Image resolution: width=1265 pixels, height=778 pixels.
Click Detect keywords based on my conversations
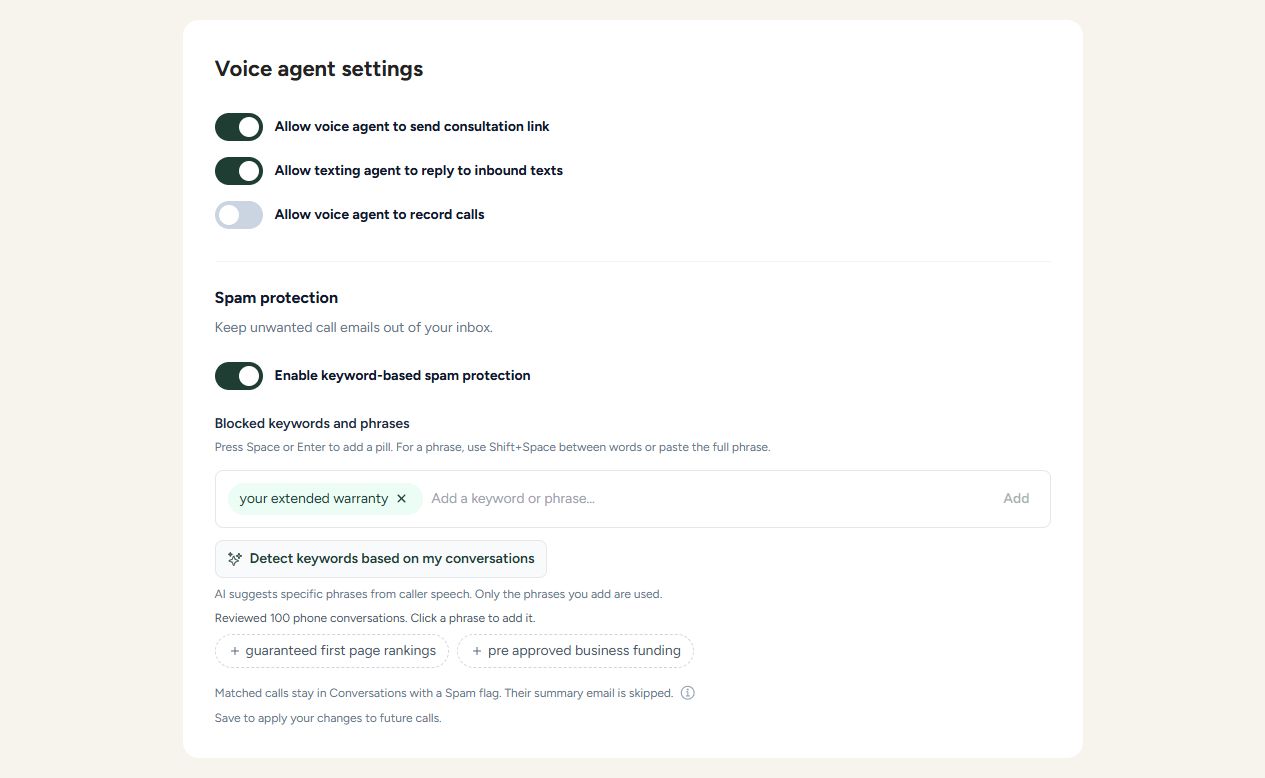click(x=381, y=559)
